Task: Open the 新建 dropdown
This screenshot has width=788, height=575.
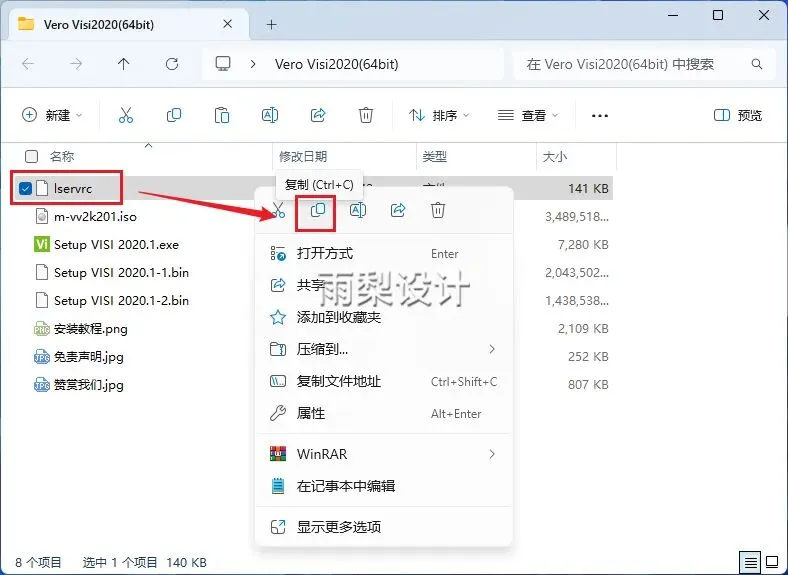Action: coord(52,115)
